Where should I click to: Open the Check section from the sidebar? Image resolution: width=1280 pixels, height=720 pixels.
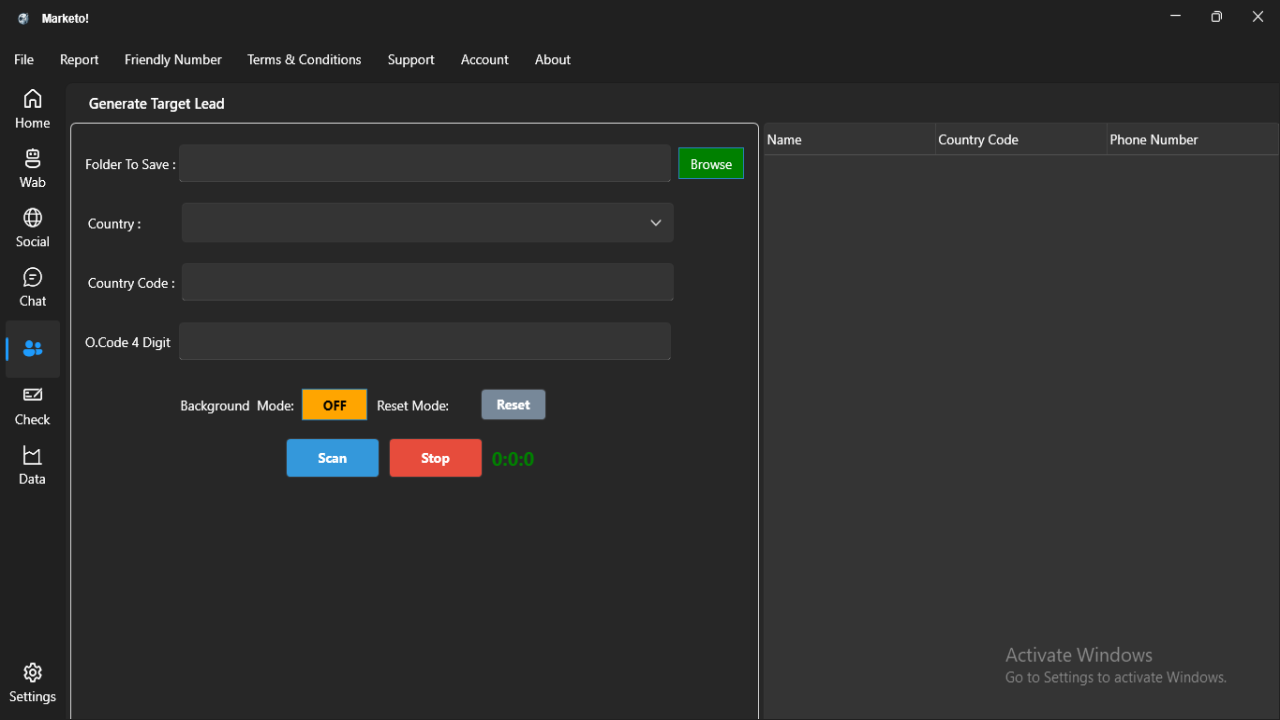coord(32,405)
